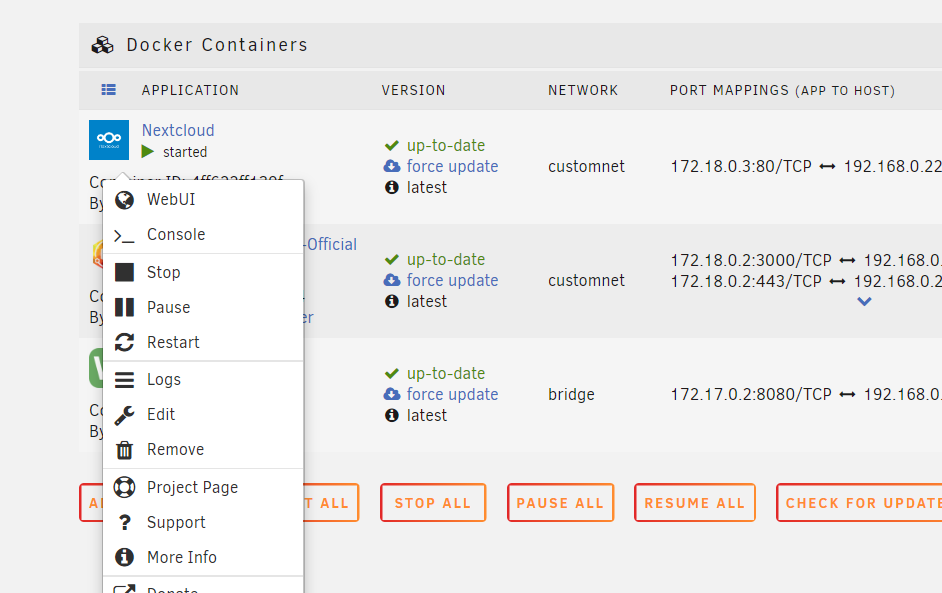Screen dimensions: 942x593
Task: Click the Remove trash icon
Action: pos(124,449)
